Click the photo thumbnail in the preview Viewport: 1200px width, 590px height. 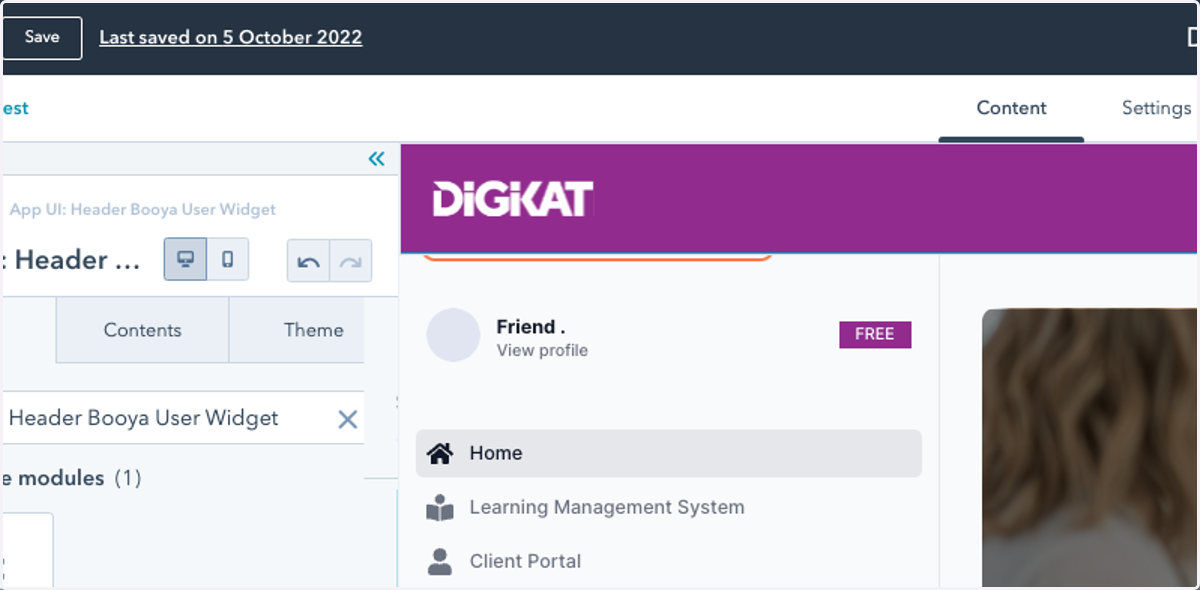1090,448
